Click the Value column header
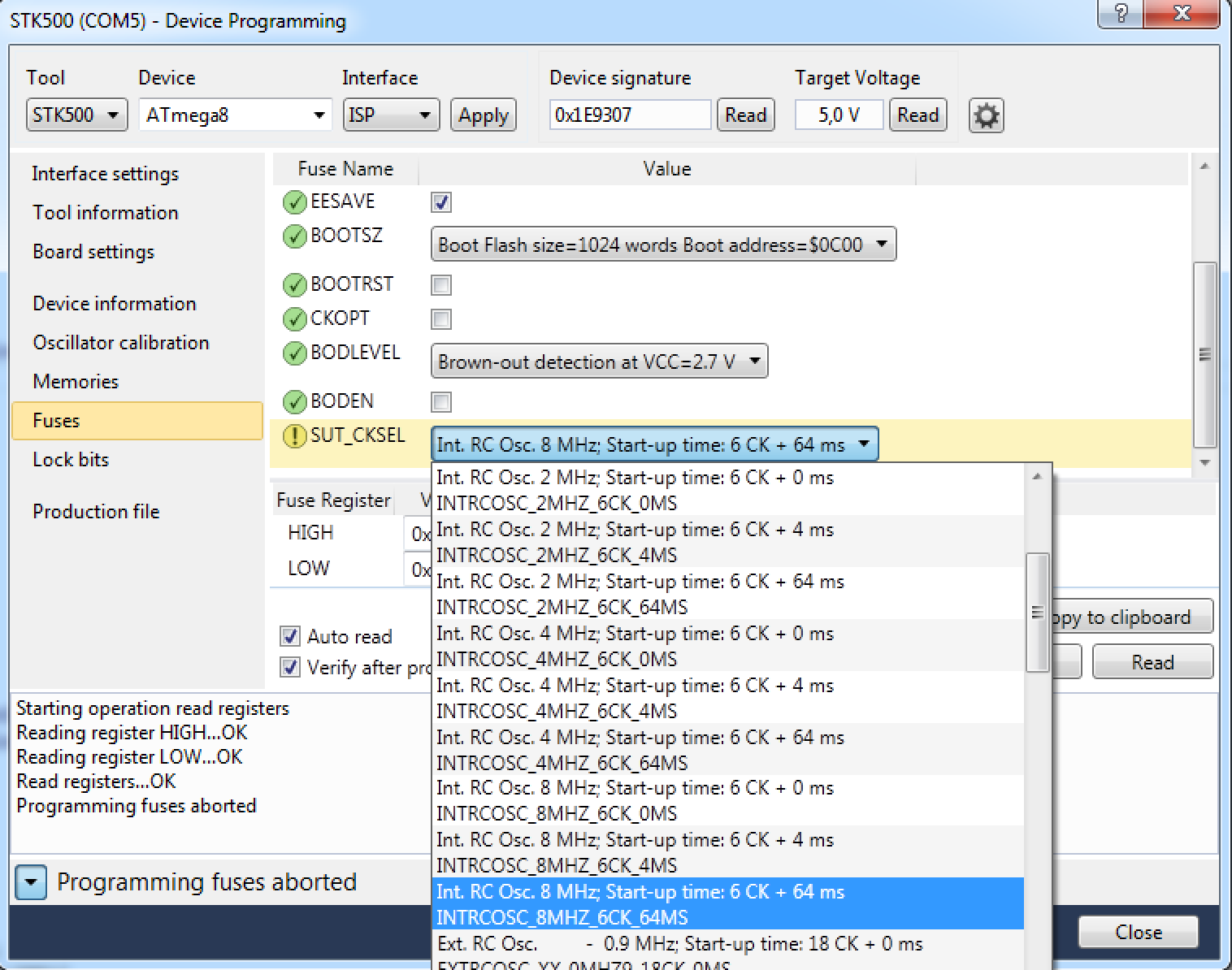 pos(667,169)
